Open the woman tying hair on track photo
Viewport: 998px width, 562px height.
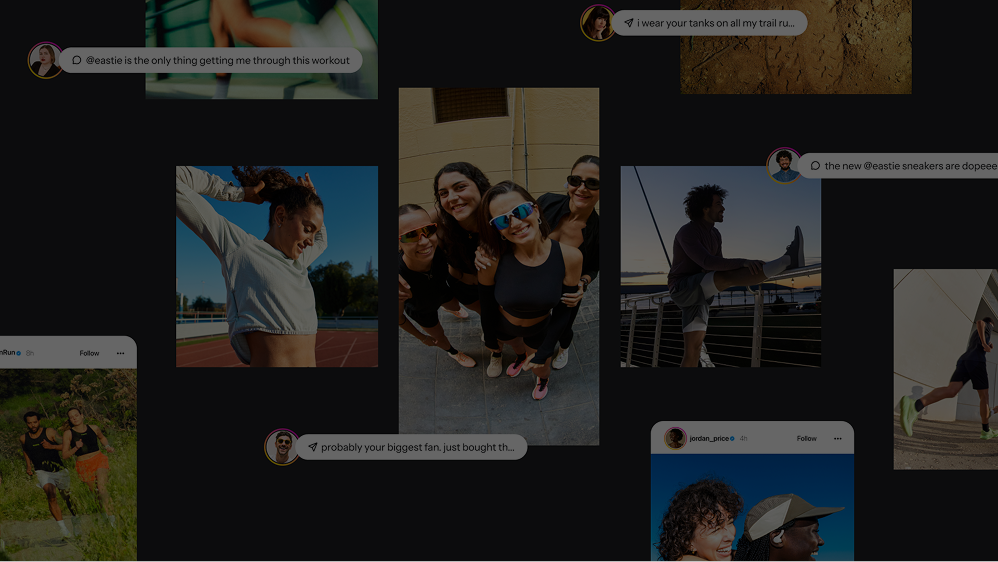tap(277, 266)
